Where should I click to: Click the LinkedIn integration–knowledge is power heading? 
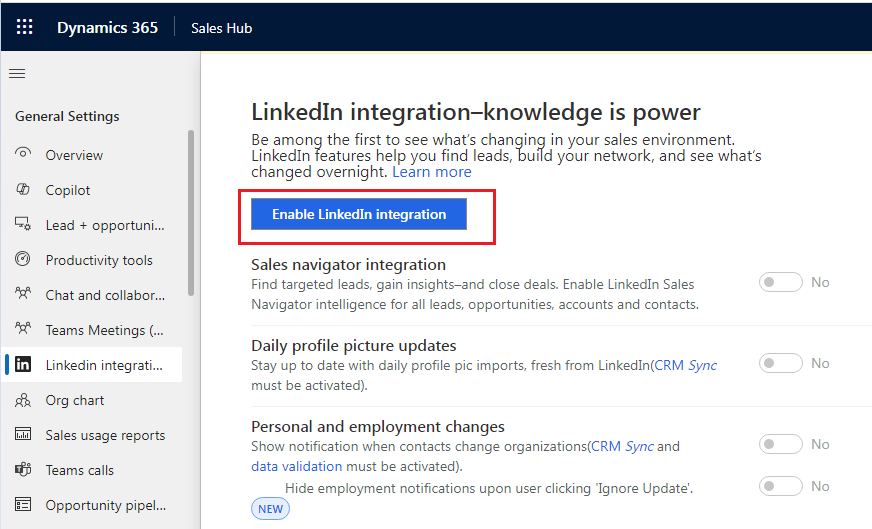coord(475,112)
